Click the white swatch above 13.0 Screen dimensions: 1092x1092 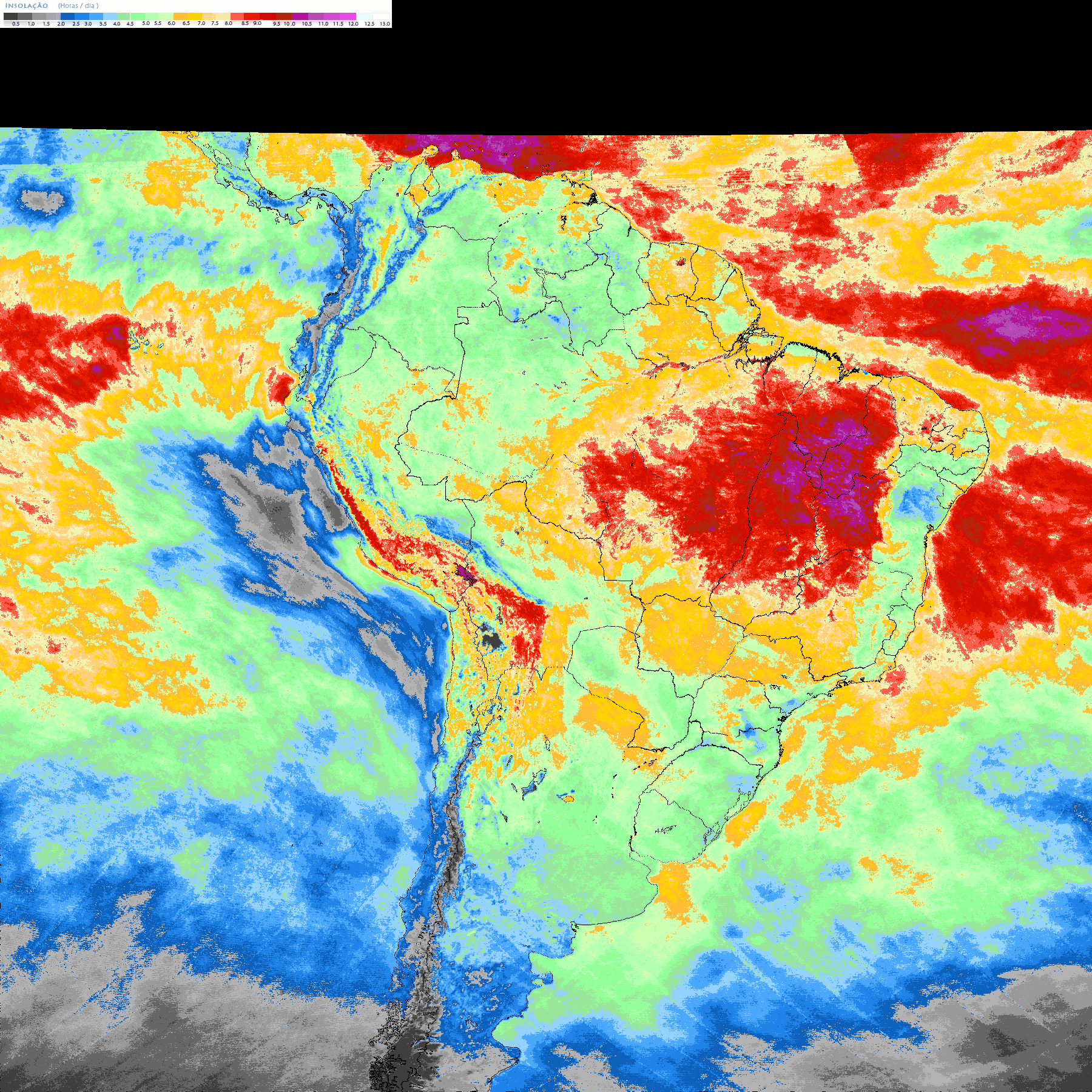[x=381, y=16]
